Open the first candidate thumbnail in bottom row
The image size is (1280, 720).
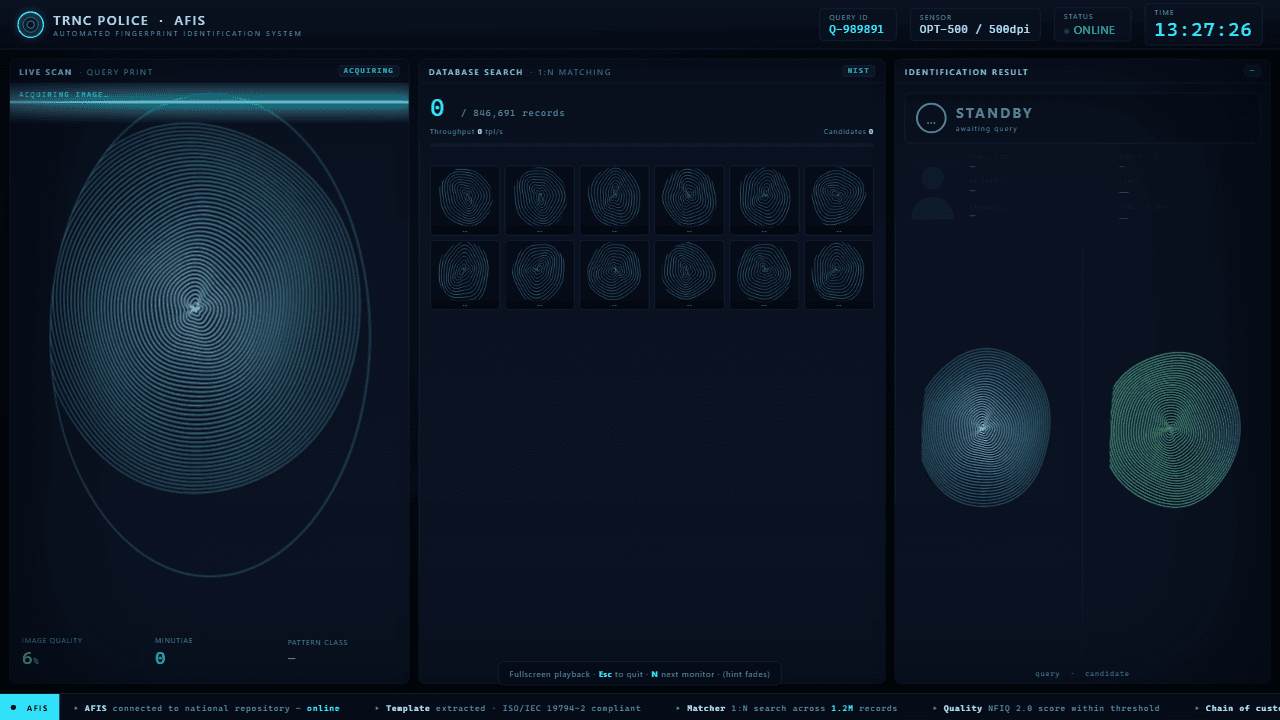coord(465,275)
